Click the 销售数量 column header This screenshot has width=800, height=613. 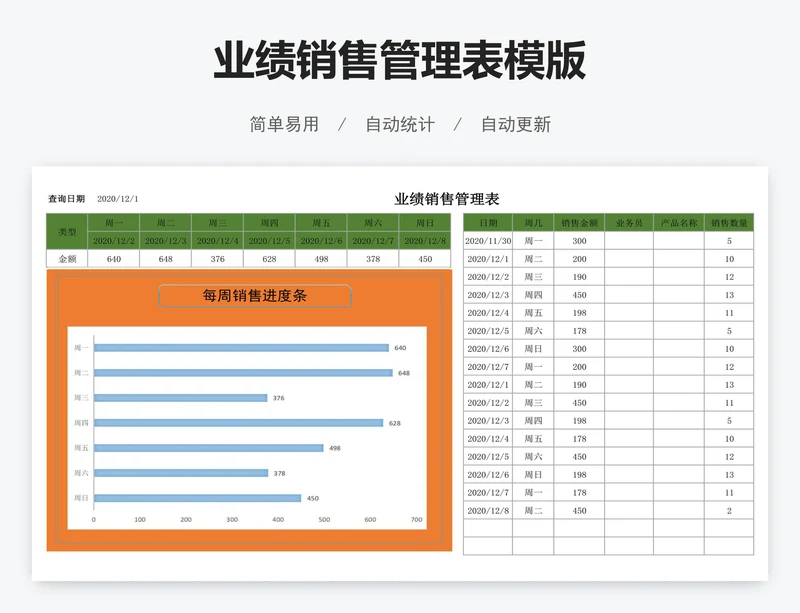pos(729,223)
